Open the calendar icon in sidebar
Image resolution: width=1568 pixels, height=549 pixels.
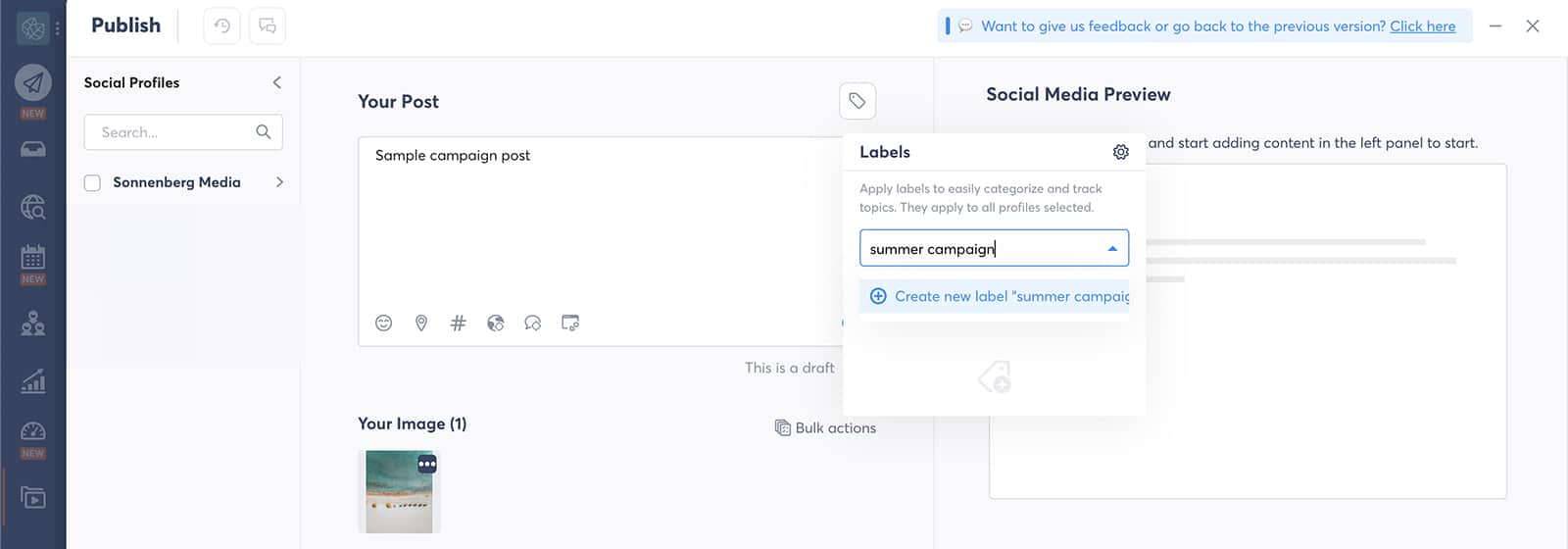[33, 258]
